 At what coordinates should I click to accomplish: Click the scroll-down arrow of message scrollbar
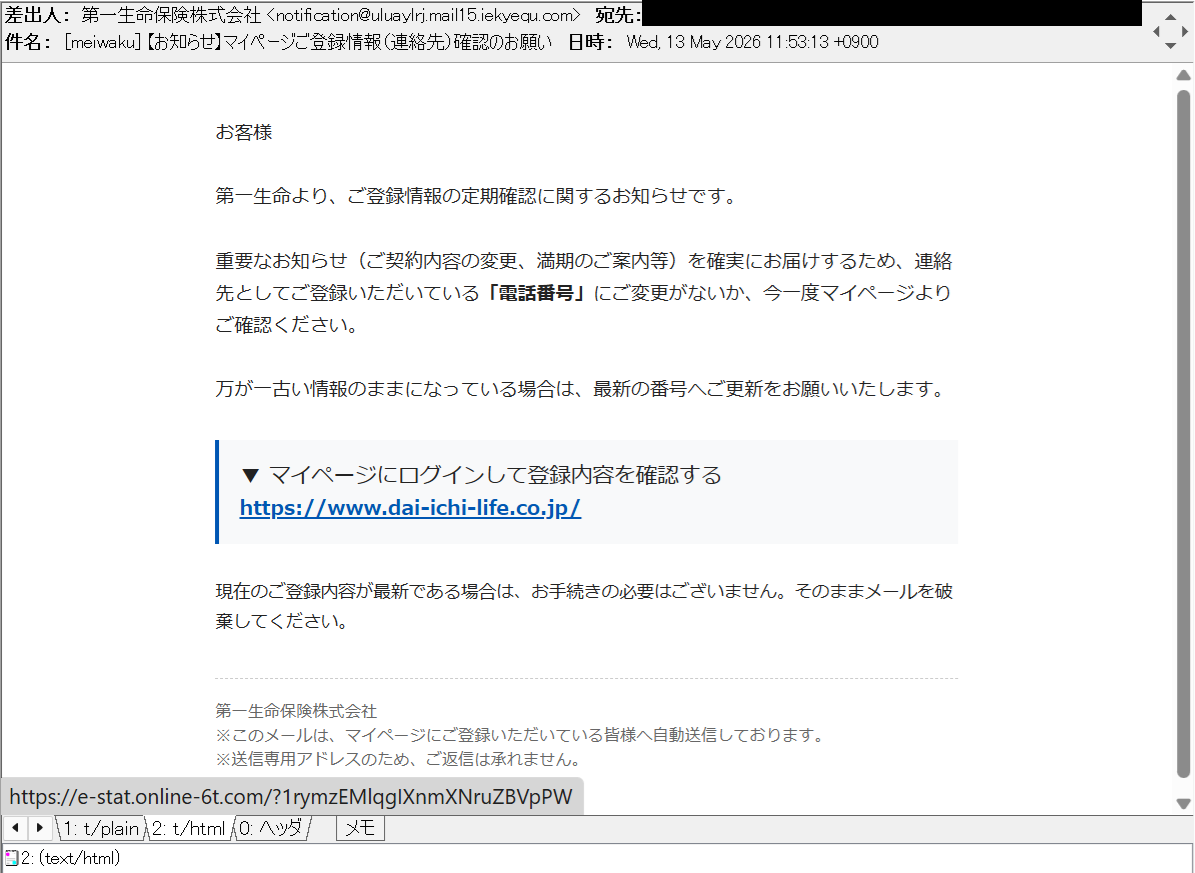coord(1183,804)
